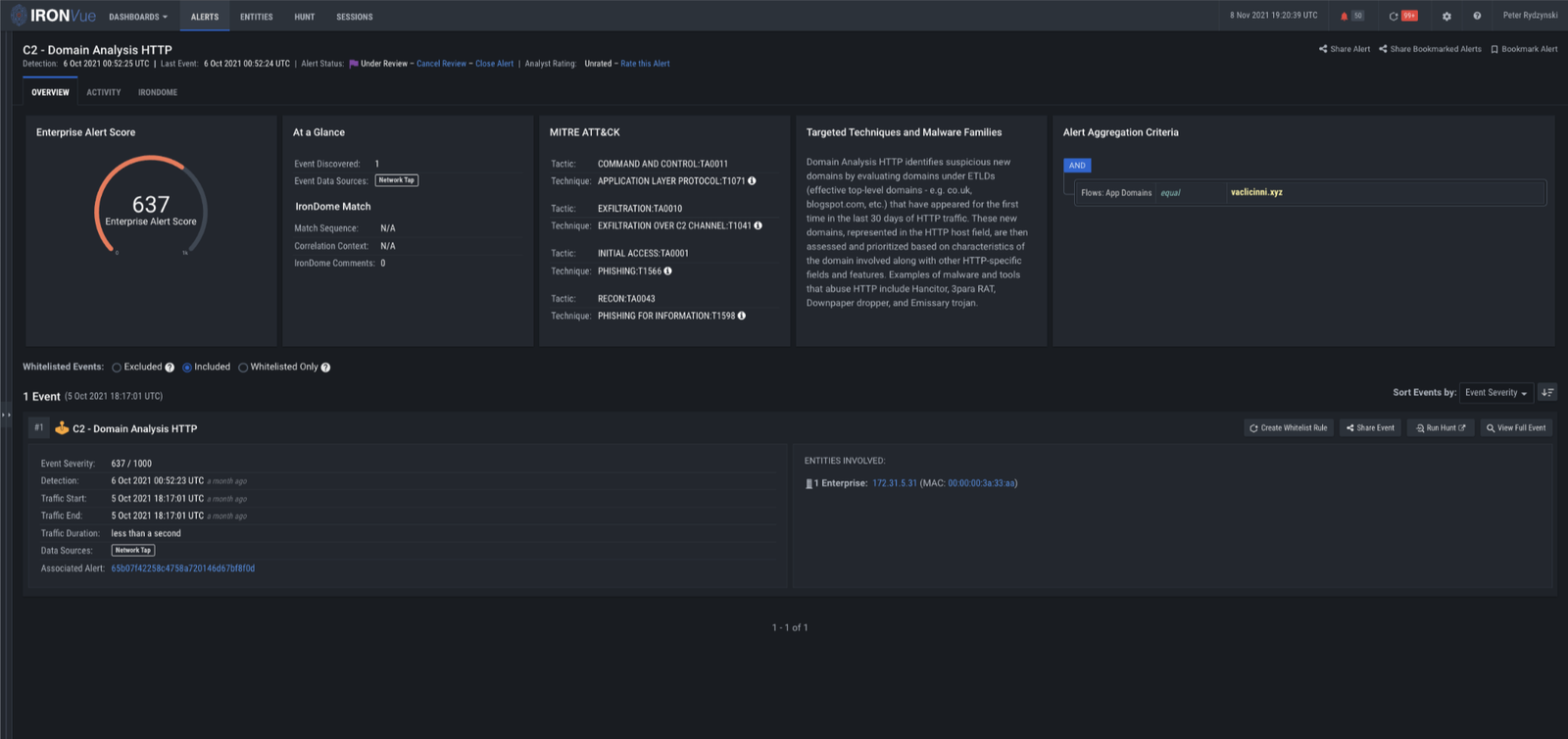Click the Run Hunt button
The height and width of the screenshot is (739, 1568).
click(x=1441, y=428)
